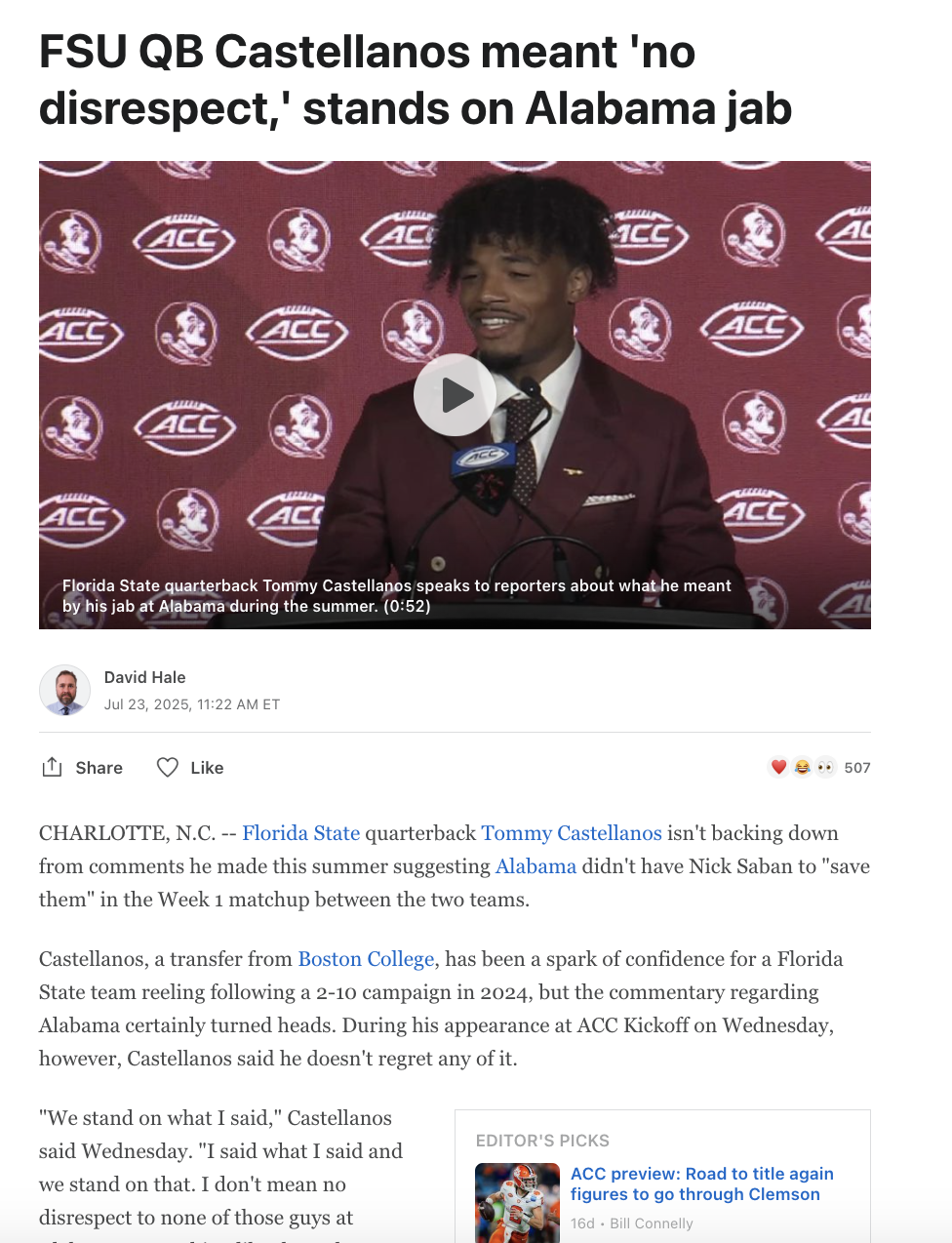Click the Editor's Picks heading

tap(542, 1141)
